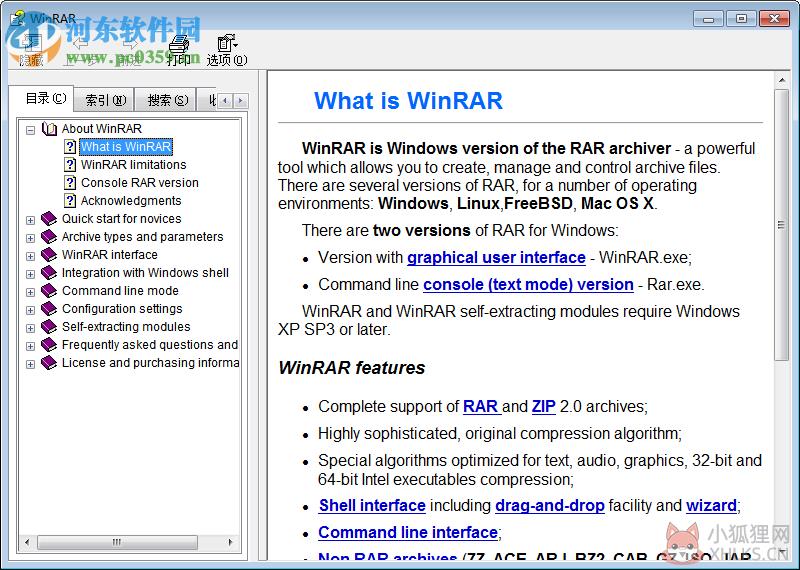Screen dimensions: 800x570
Task: Expand the Frequently asked questions node
Action: [x=31, y=346]
